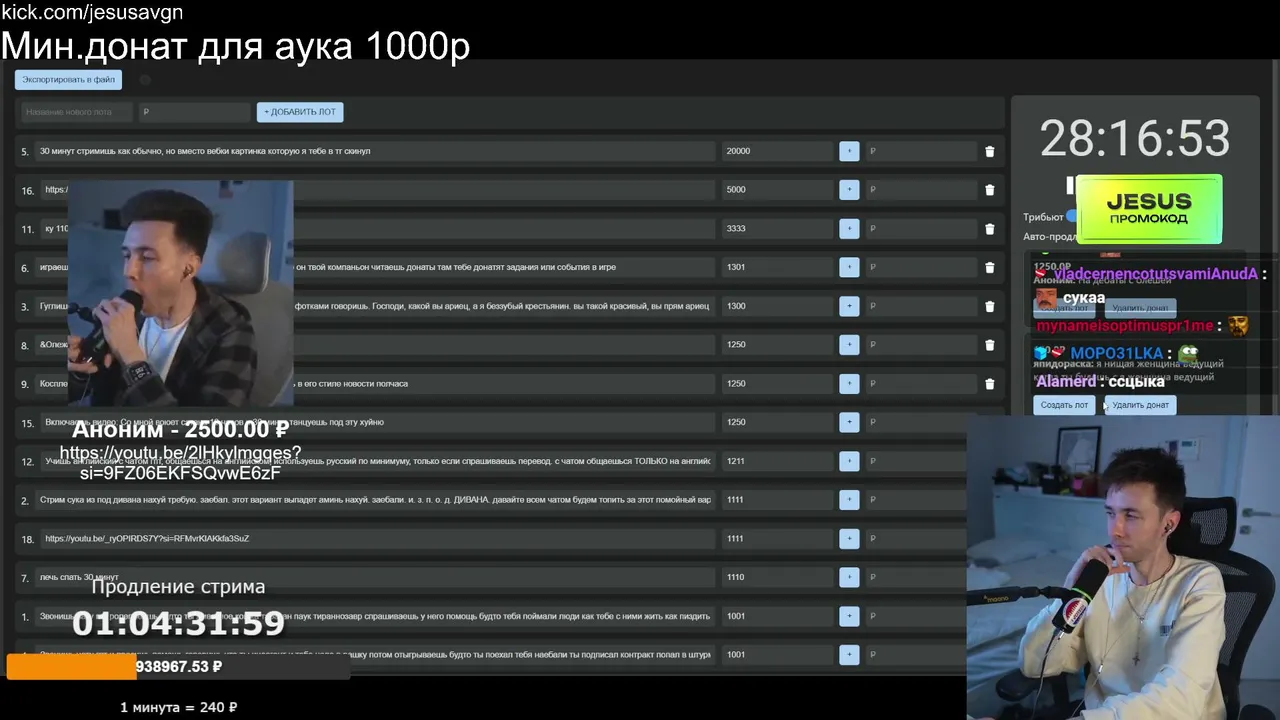
Task: Edit the 1301 amount in lot 6
Action: [x=778, y=267]
